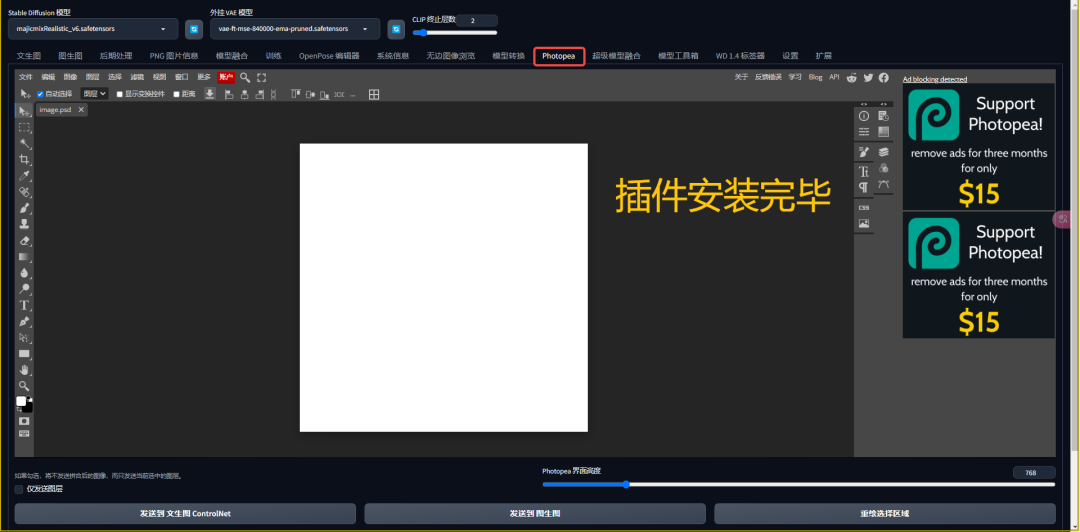Click the export download arrow icon
Image resolution: width=1080 pixels, height=532 pixels.
210,94
